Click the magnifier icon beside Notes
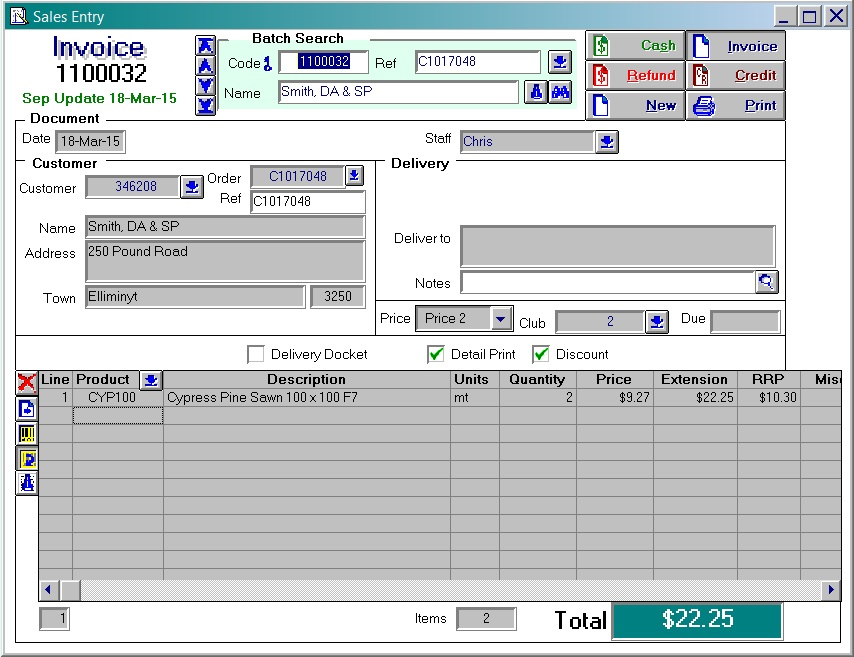The height and width of the screenshot is (657, 854). 766,282
